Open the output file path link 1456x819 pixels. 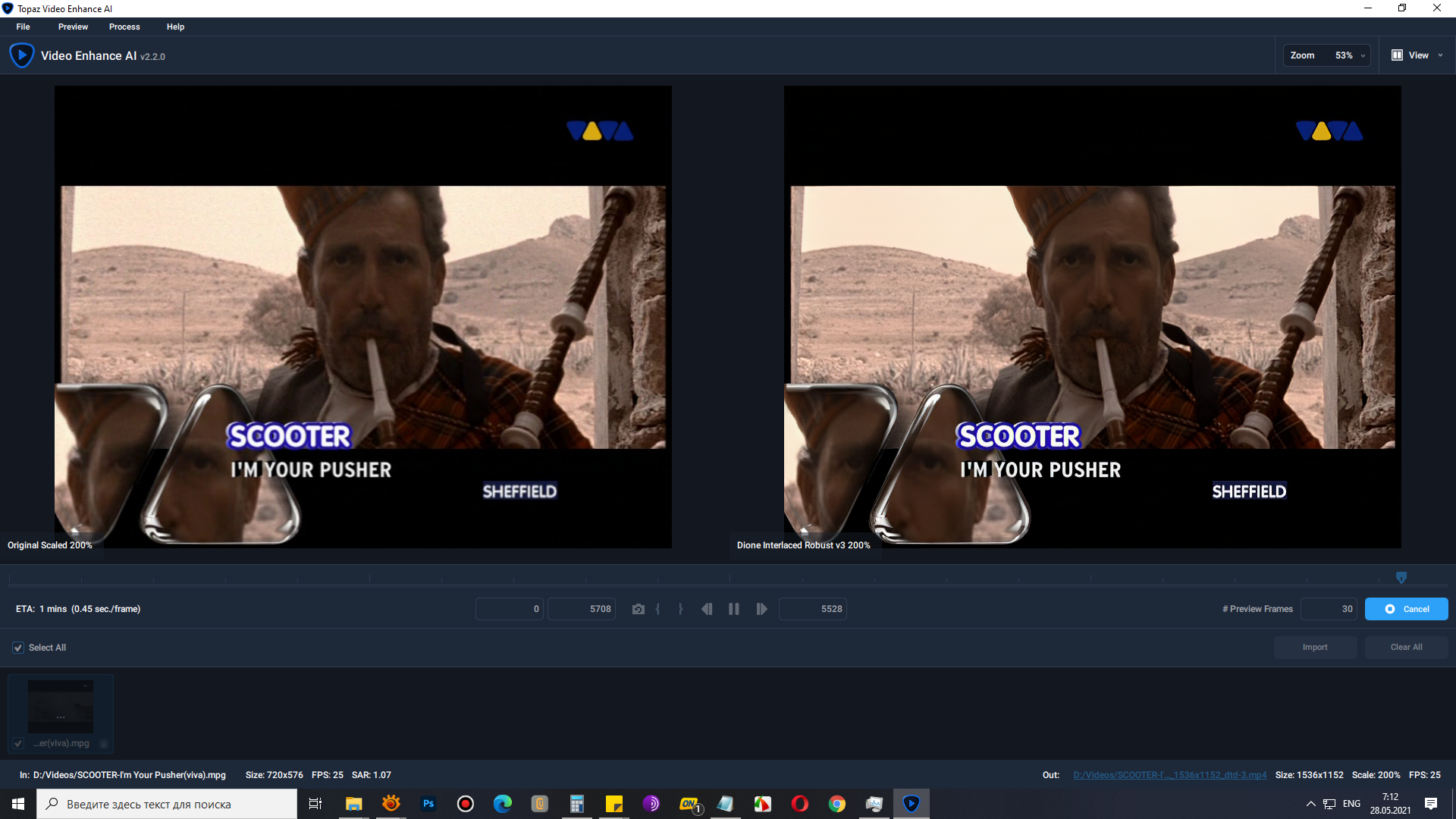point(1169,775)
